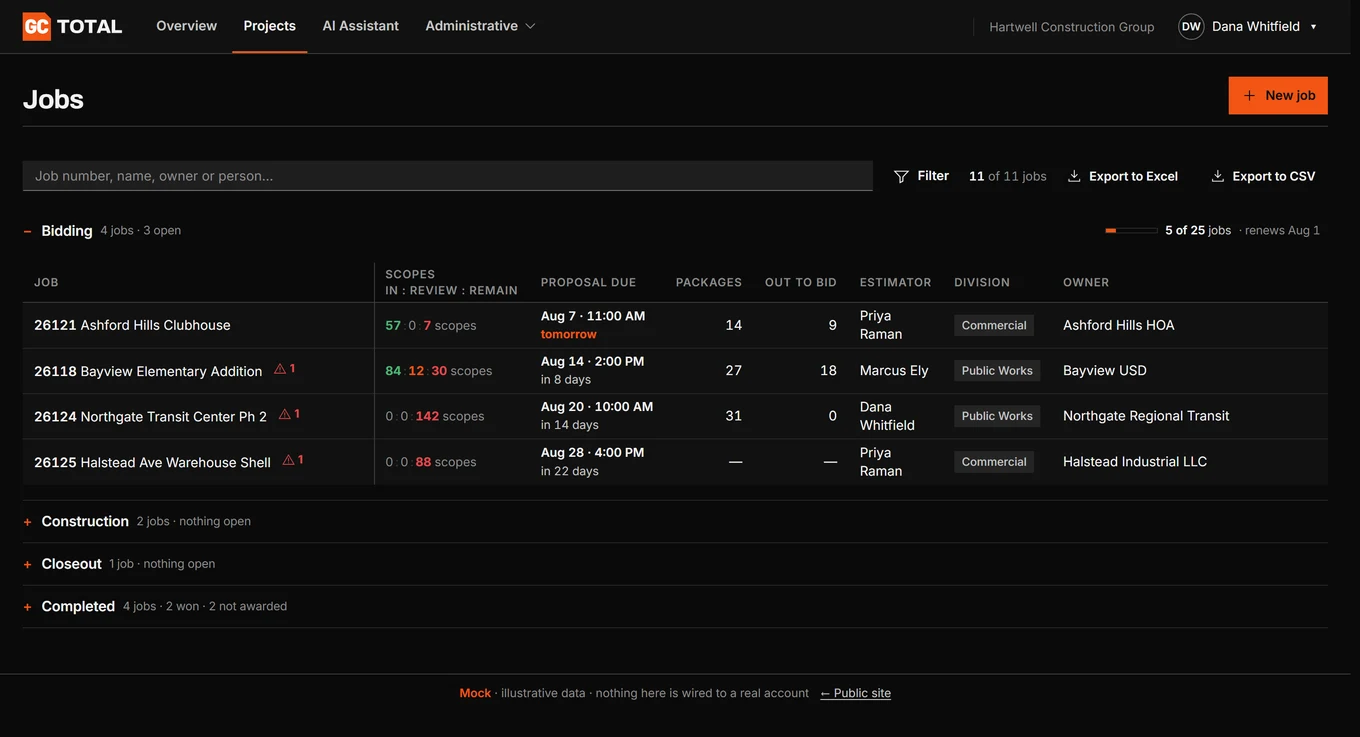Click '5 of 25 jobs' quota text

(x=1198, y=230)
